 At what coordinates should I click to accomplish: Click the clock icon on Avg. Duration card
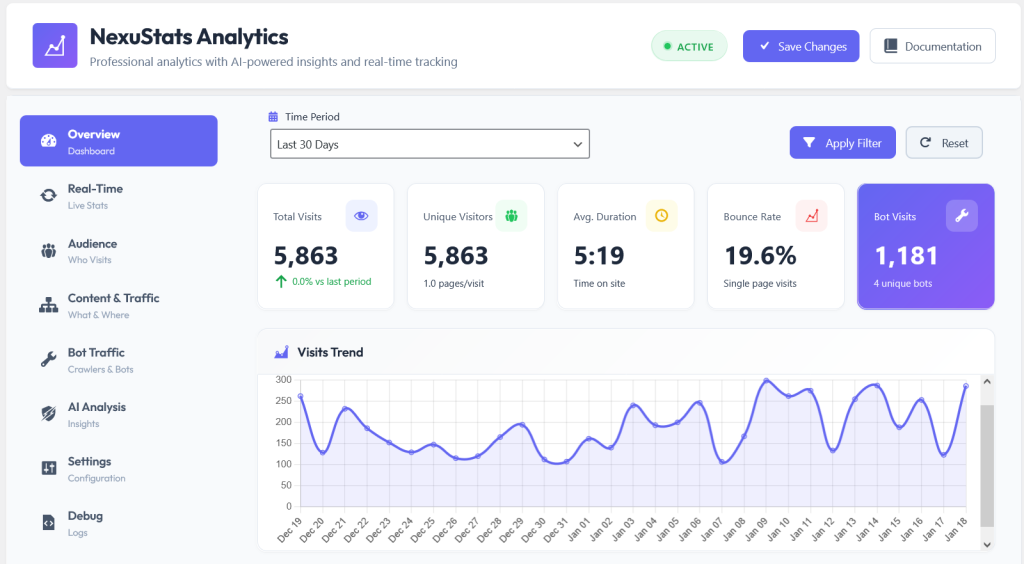[x=662, y=216]
